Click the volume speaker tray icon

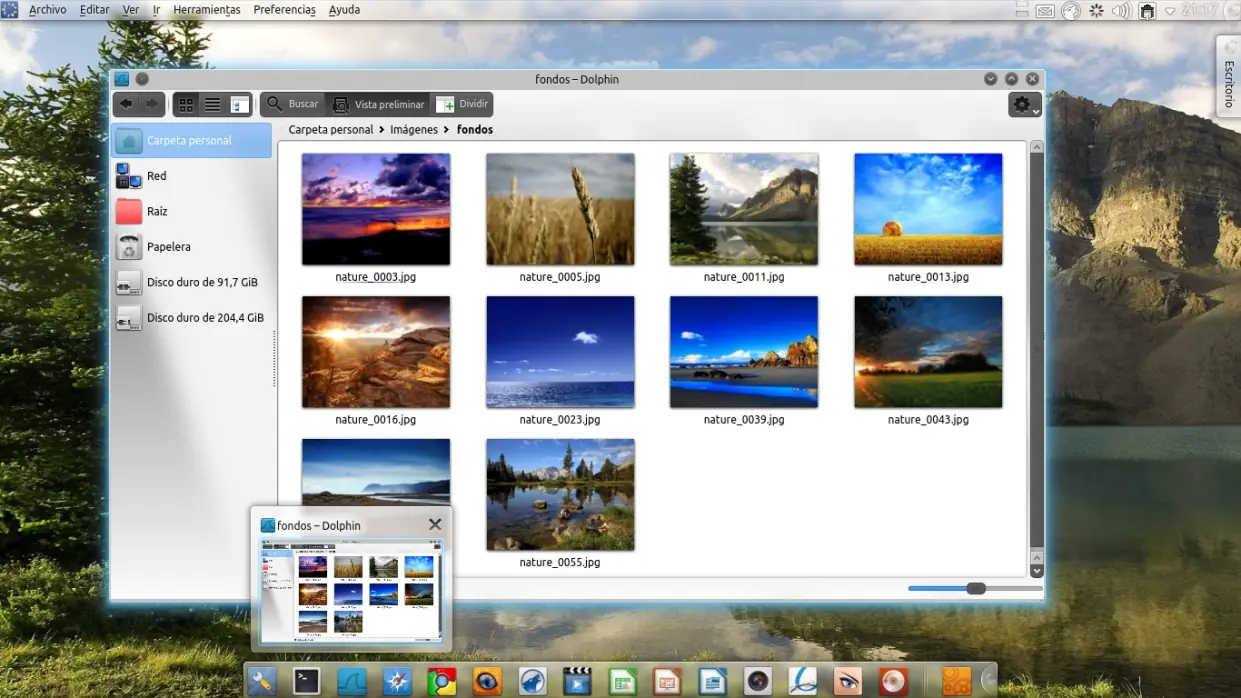[1121, 11]
